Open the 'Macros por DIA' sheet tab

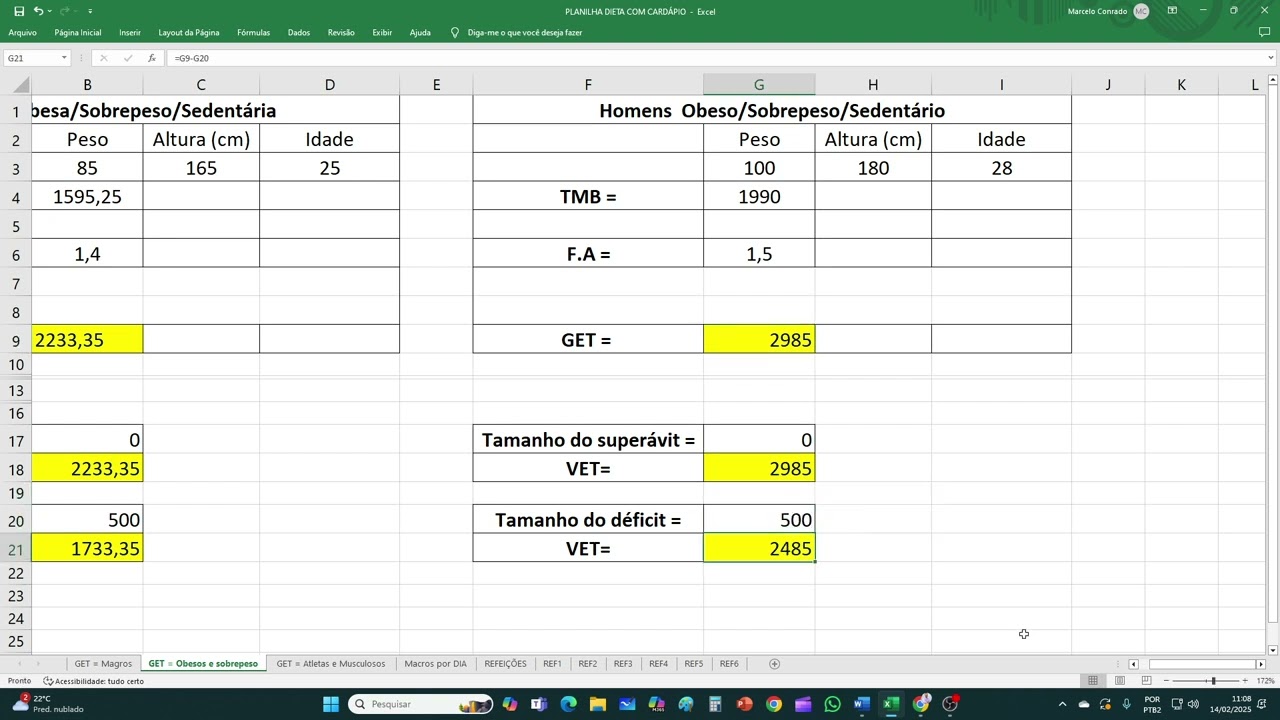435,664
